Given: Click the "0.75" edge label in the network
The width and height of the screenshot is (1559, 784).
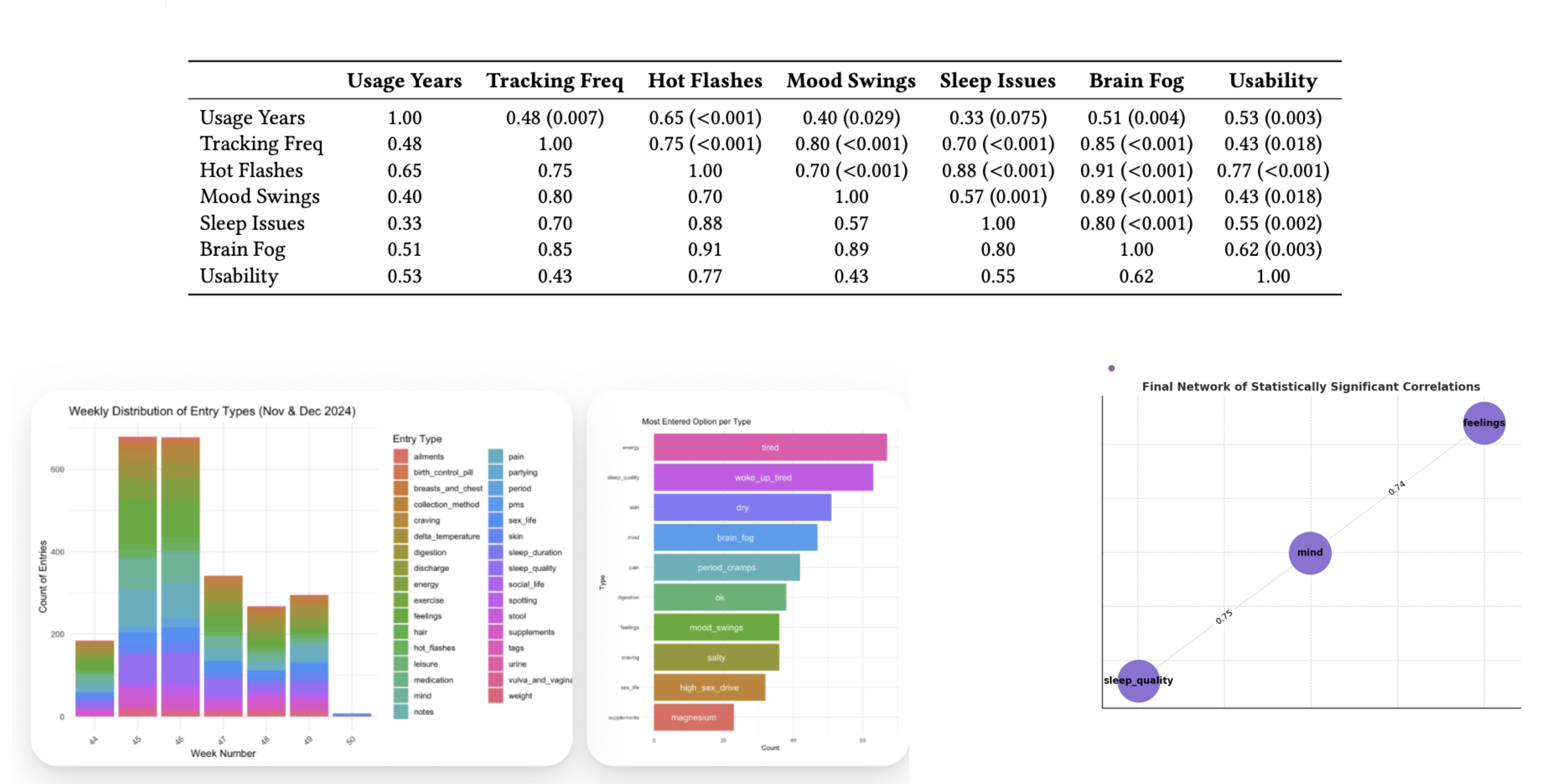Looking at the screenshot, I should [1225, 618].
